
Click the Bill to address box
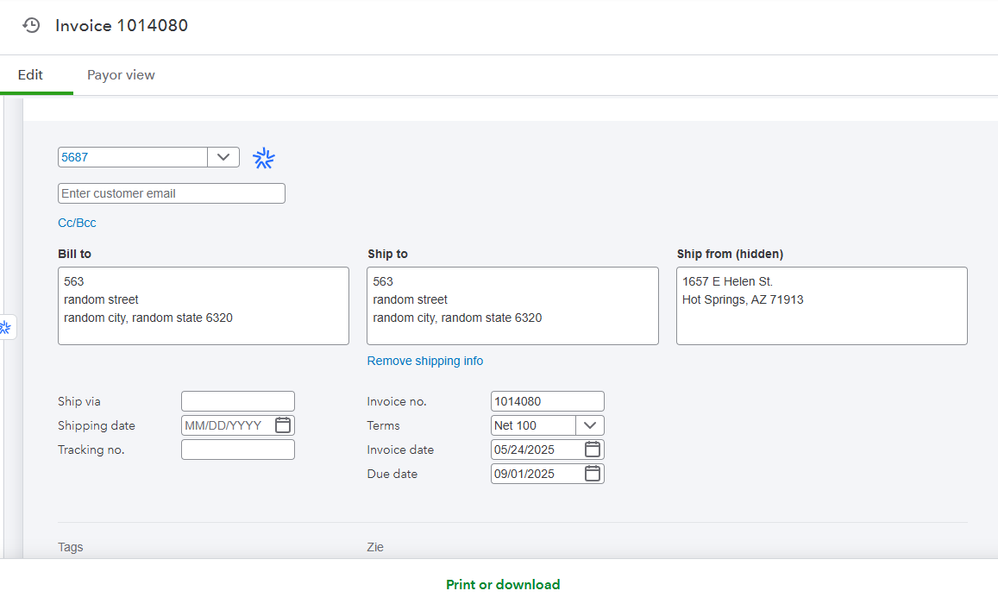203,305
